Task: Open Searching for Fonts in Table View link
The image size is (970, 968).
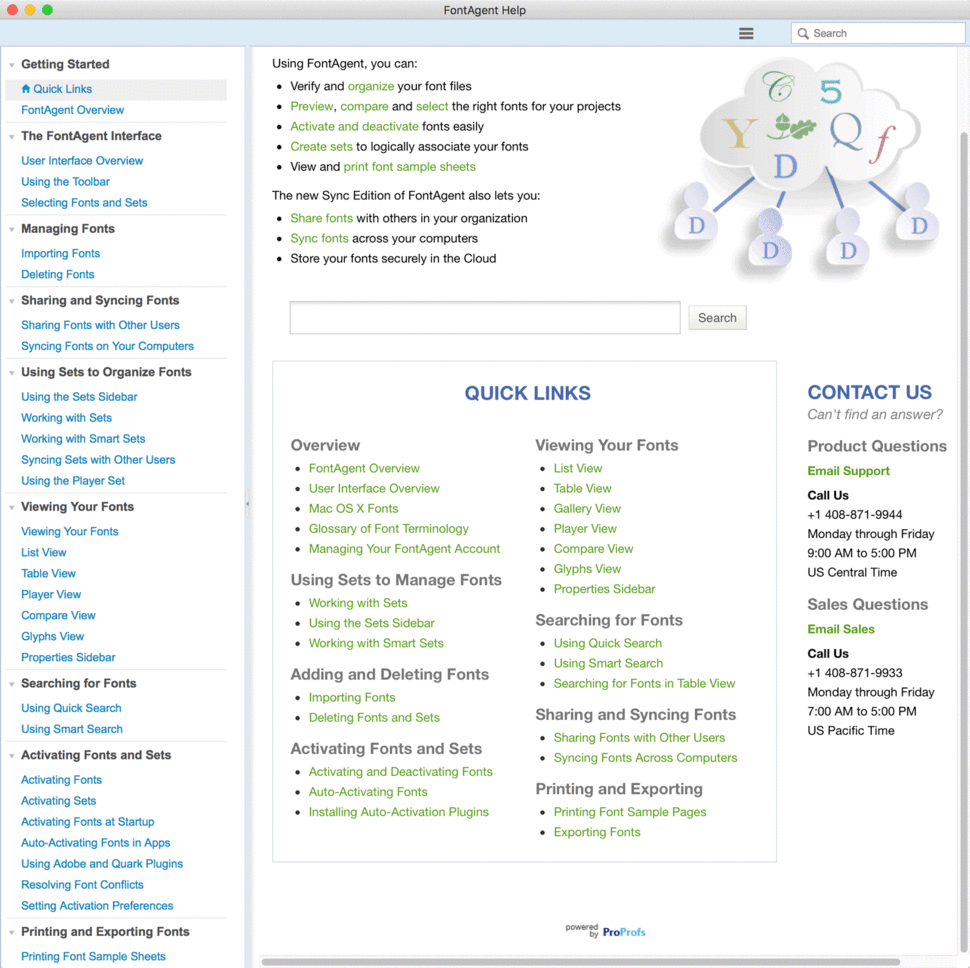Action: pos(644,684)
